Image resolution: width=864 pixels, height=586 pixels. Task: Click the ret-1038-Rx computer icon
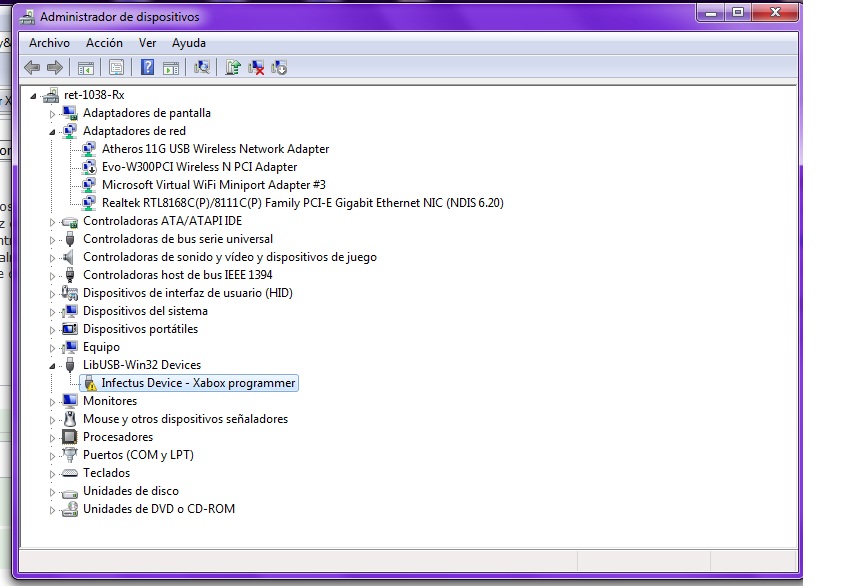tap(51, 95)
